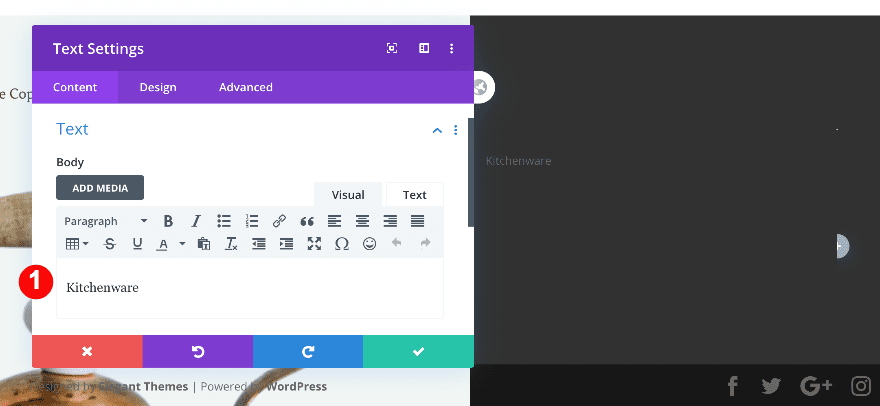Open the emoji picker
This screenshot has height=406, width=880.
point(369,244)
